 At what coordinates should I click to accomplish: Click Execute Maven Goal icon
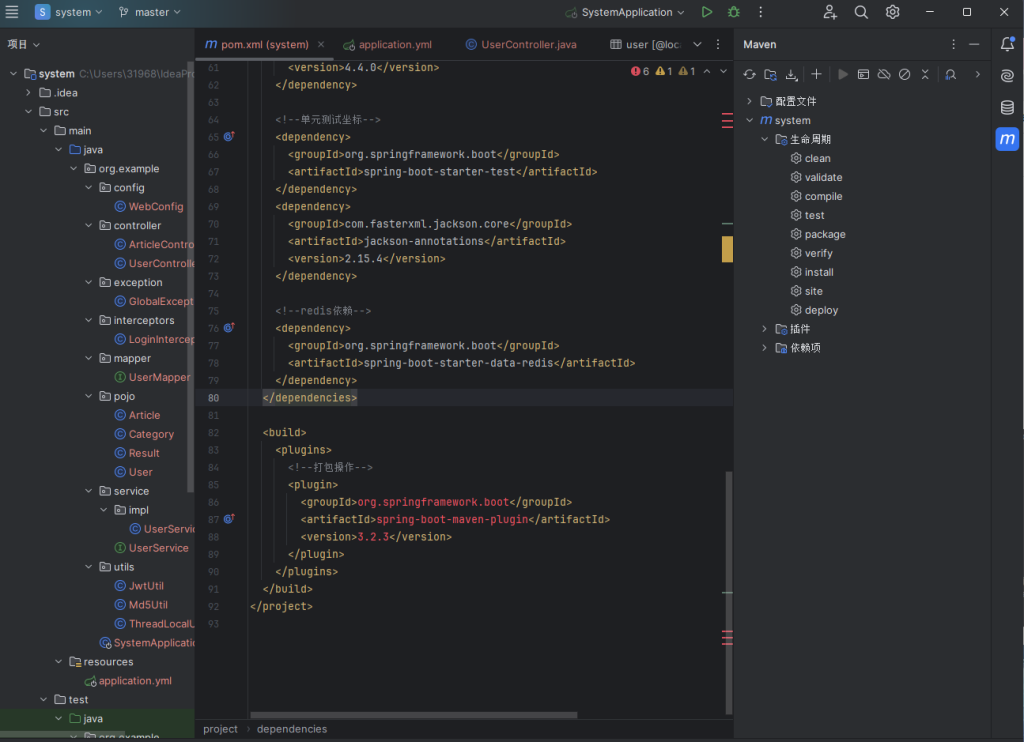pyautogui.click(x=863, y=74)
